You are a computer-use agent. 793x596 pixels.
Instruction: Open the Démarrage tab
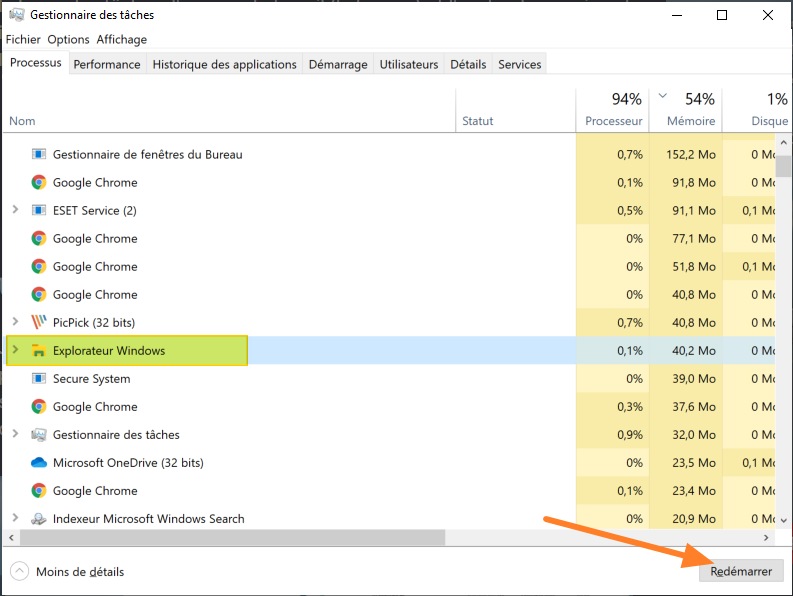tap(338, 64)
